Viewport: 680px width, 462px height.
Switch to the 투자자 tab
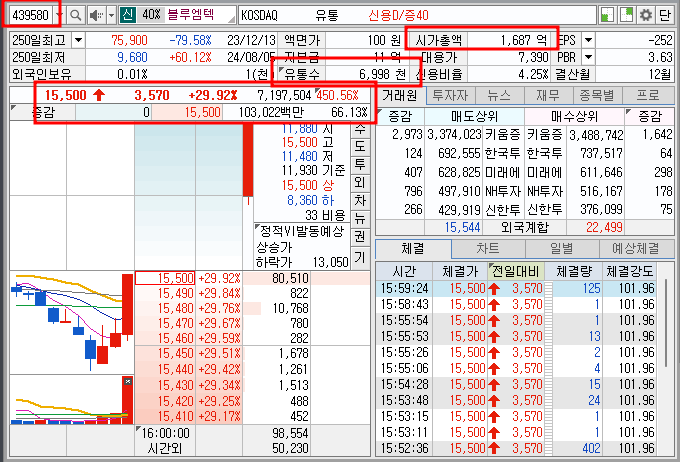tap(450, 95)
